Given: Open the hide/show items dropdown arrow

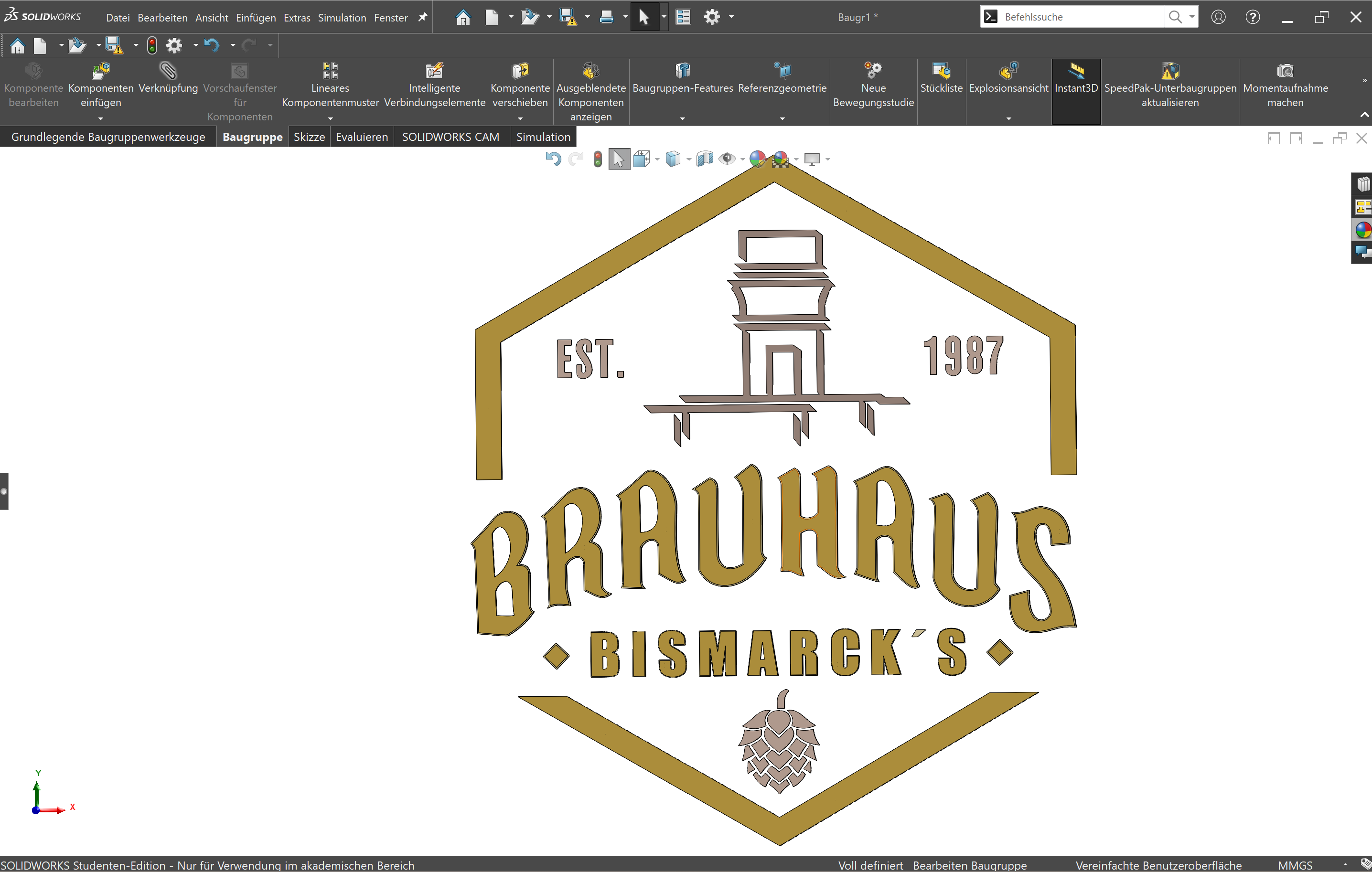Looking at the screenshot, I should point(742,160).
